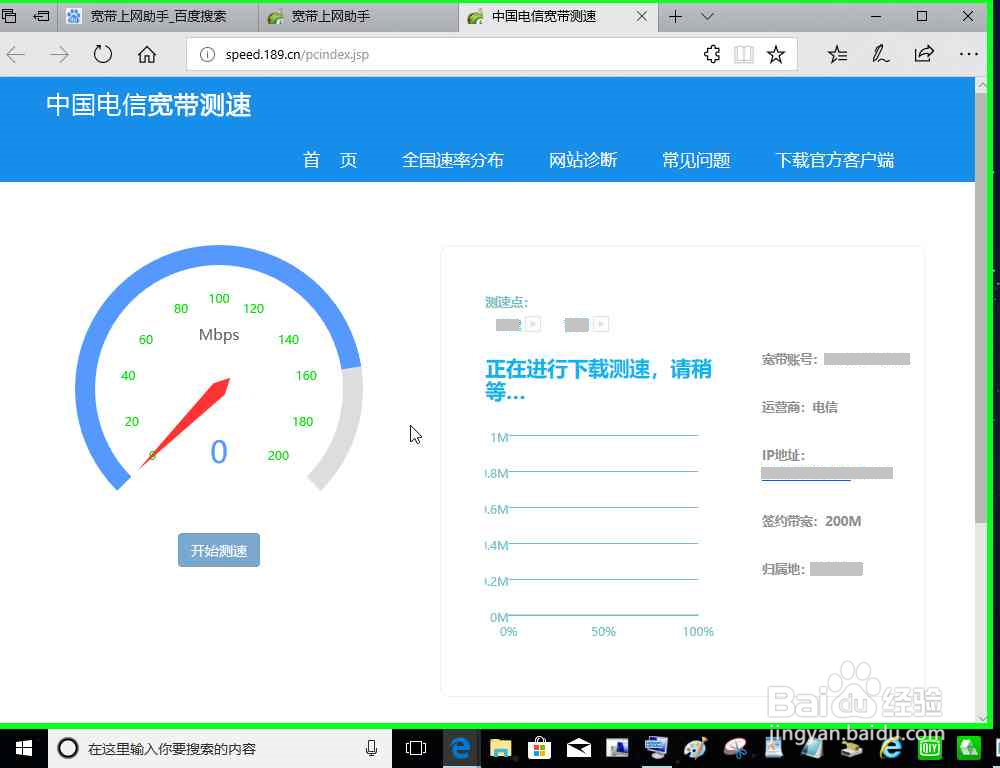Image resolution: width=1000 pixels, height=768 pixels.
Task: Share this page using the share icon
Action: 924,54
